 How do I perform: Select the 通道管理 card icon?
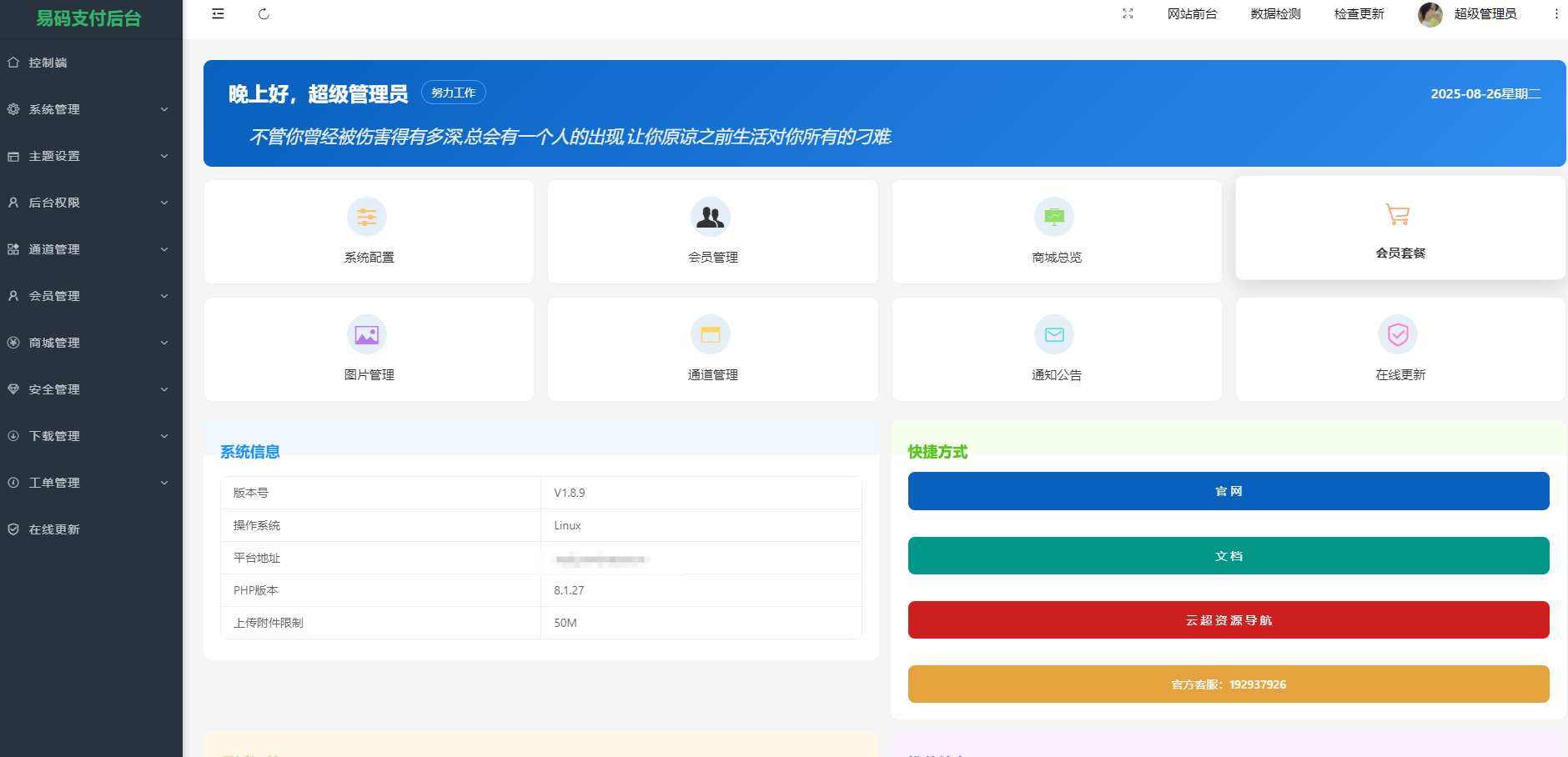711,334
